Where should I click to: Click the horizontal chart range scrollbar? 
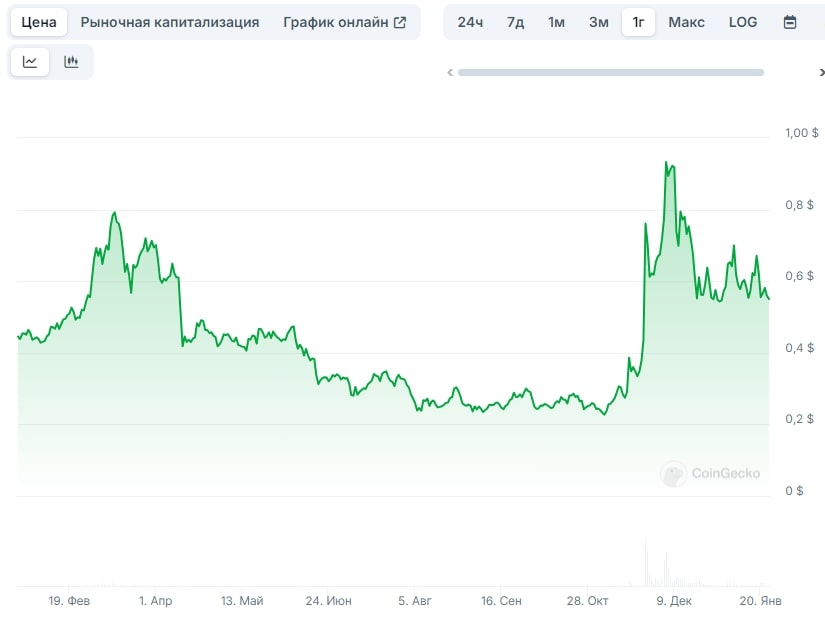click(x=610, y=73)
